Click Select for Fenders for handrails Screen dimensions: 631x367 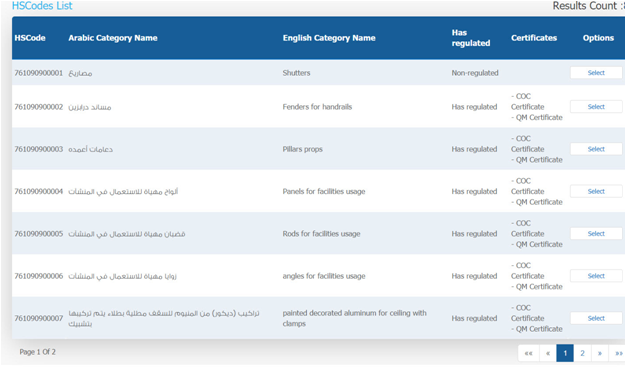596,107
